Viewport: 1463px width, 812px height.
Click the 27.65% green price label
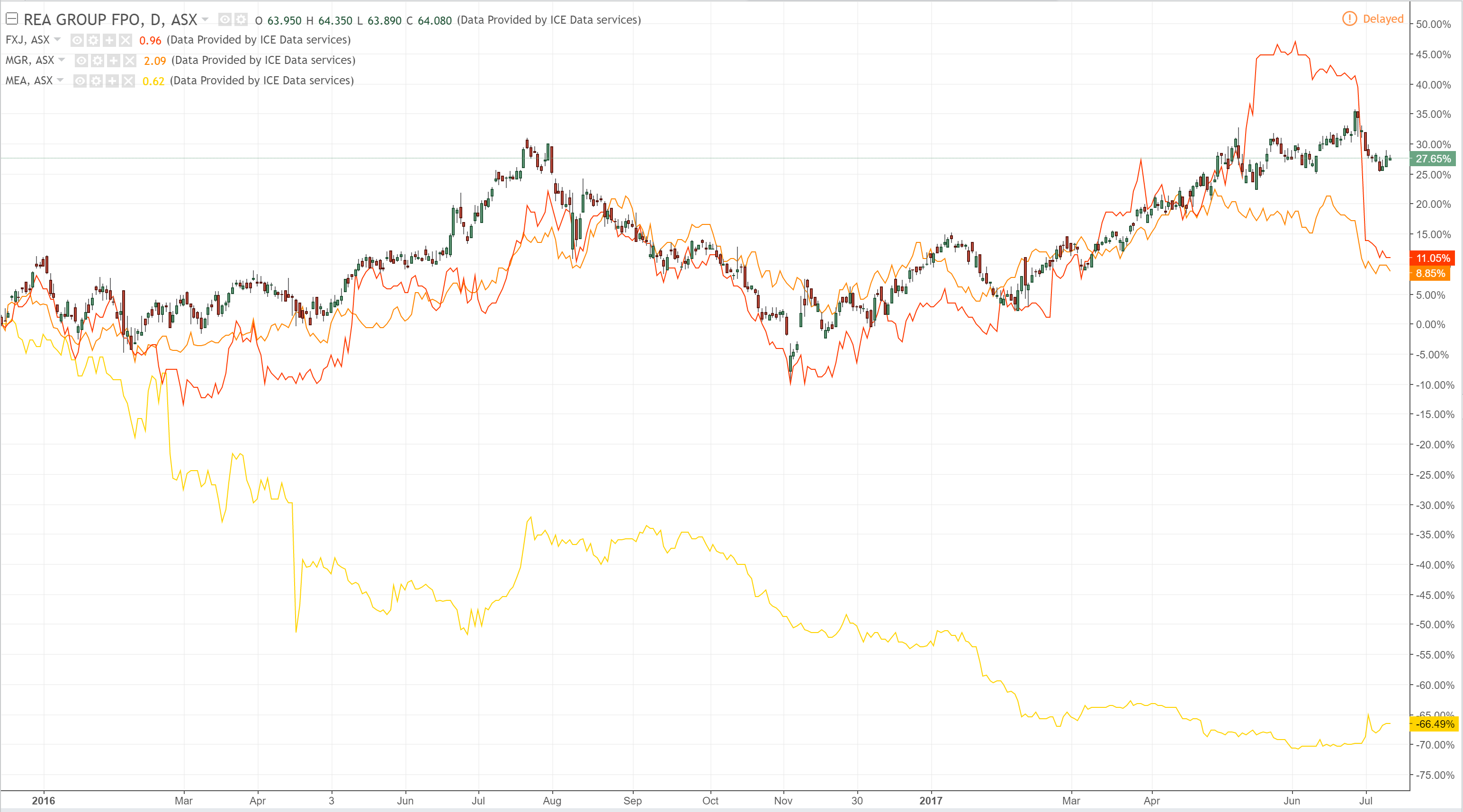click(x=1432, y=159)
